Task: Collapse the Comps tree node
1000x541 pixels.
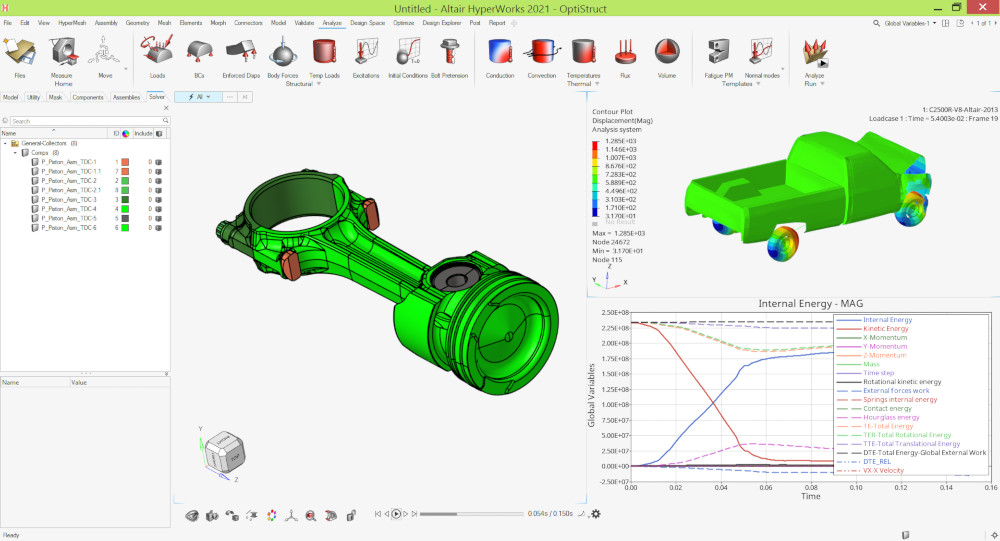Action: (x=15, y=152)
